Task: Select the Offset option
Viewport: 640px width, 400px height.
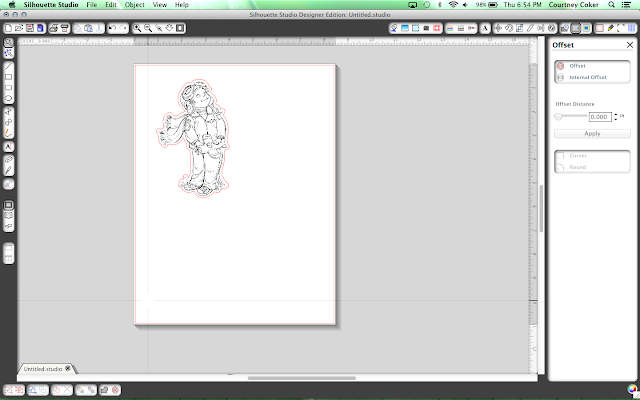Action: [x=592, y=66]
